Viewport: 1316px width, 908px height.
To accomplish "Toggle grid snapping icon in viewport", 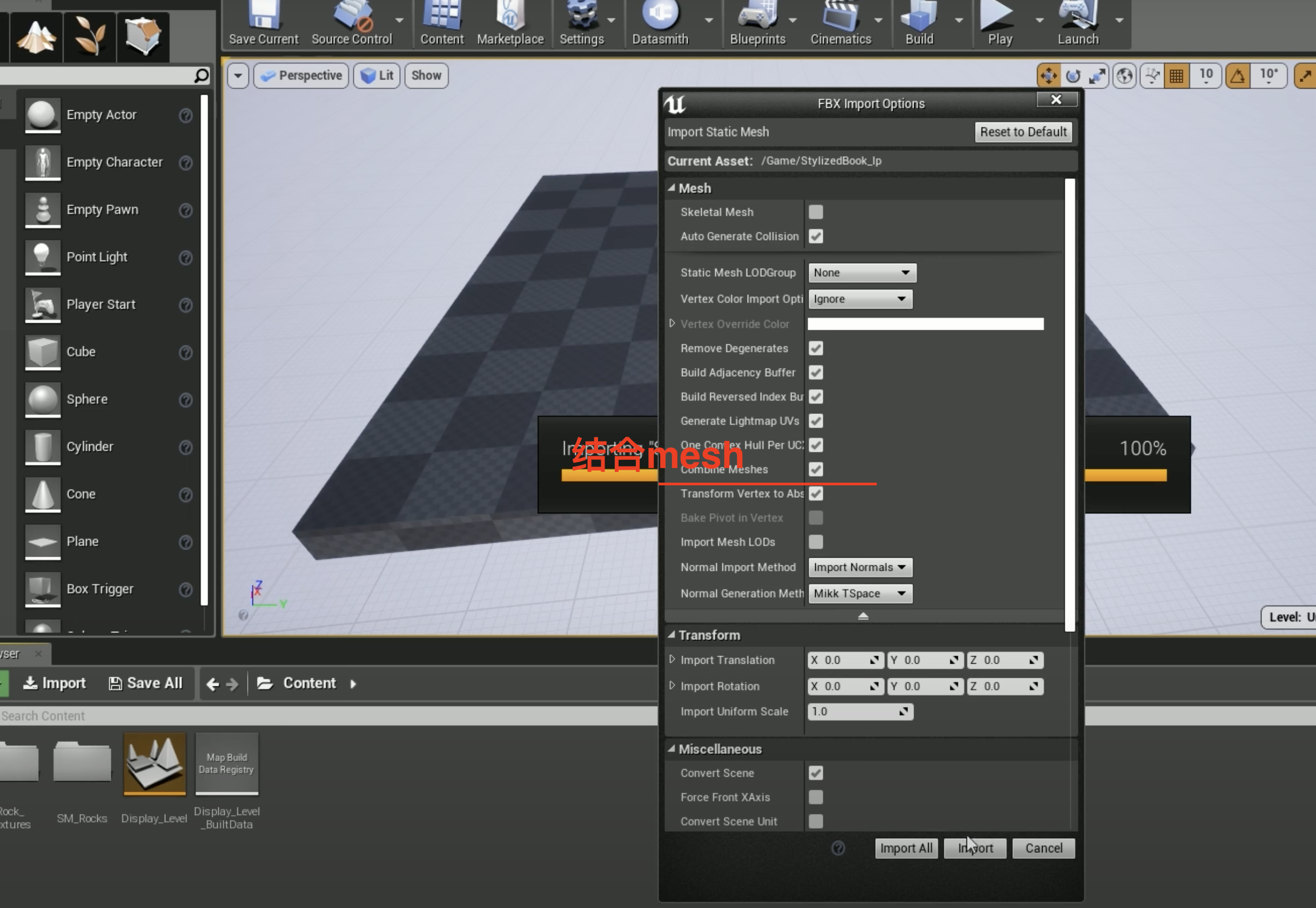I will 1176,76.
